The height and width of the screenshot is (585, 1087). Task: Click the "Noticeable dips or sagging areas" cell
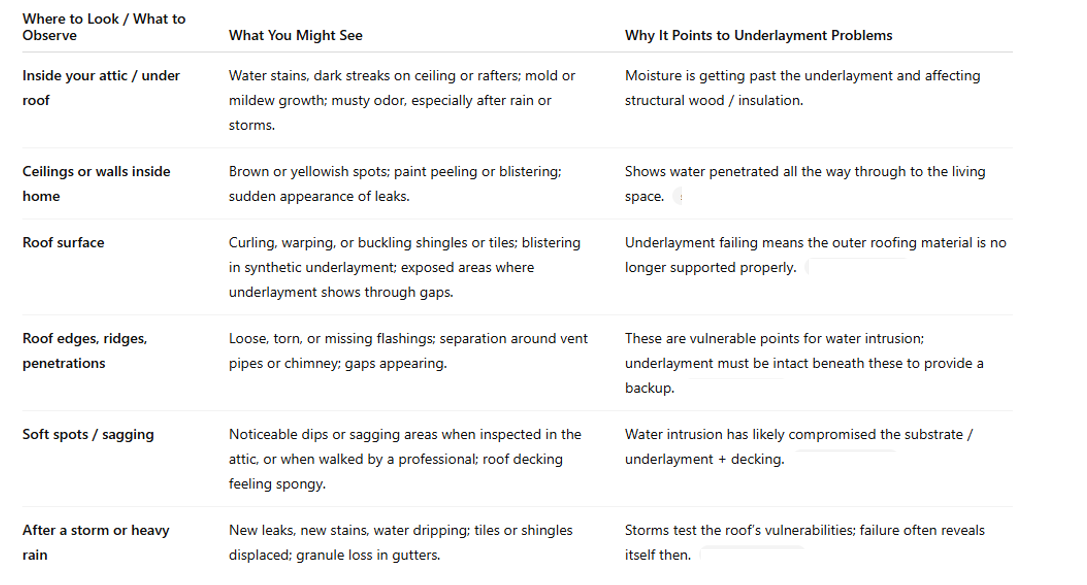[405, 460]
